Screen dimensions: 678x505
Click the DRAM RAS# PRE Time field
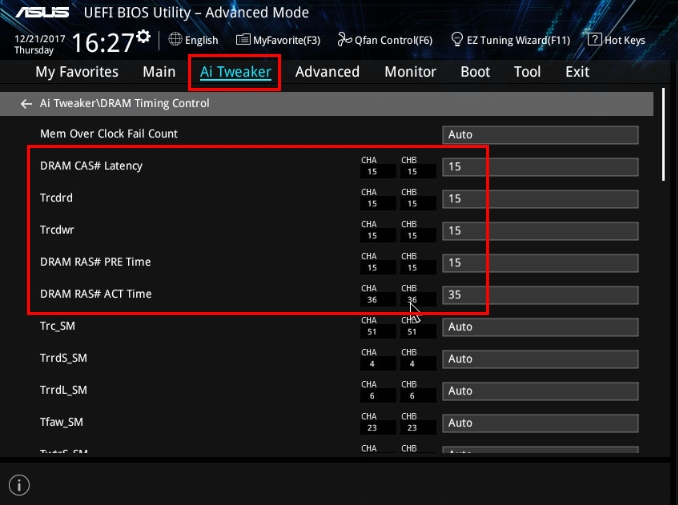pos(540,262)
